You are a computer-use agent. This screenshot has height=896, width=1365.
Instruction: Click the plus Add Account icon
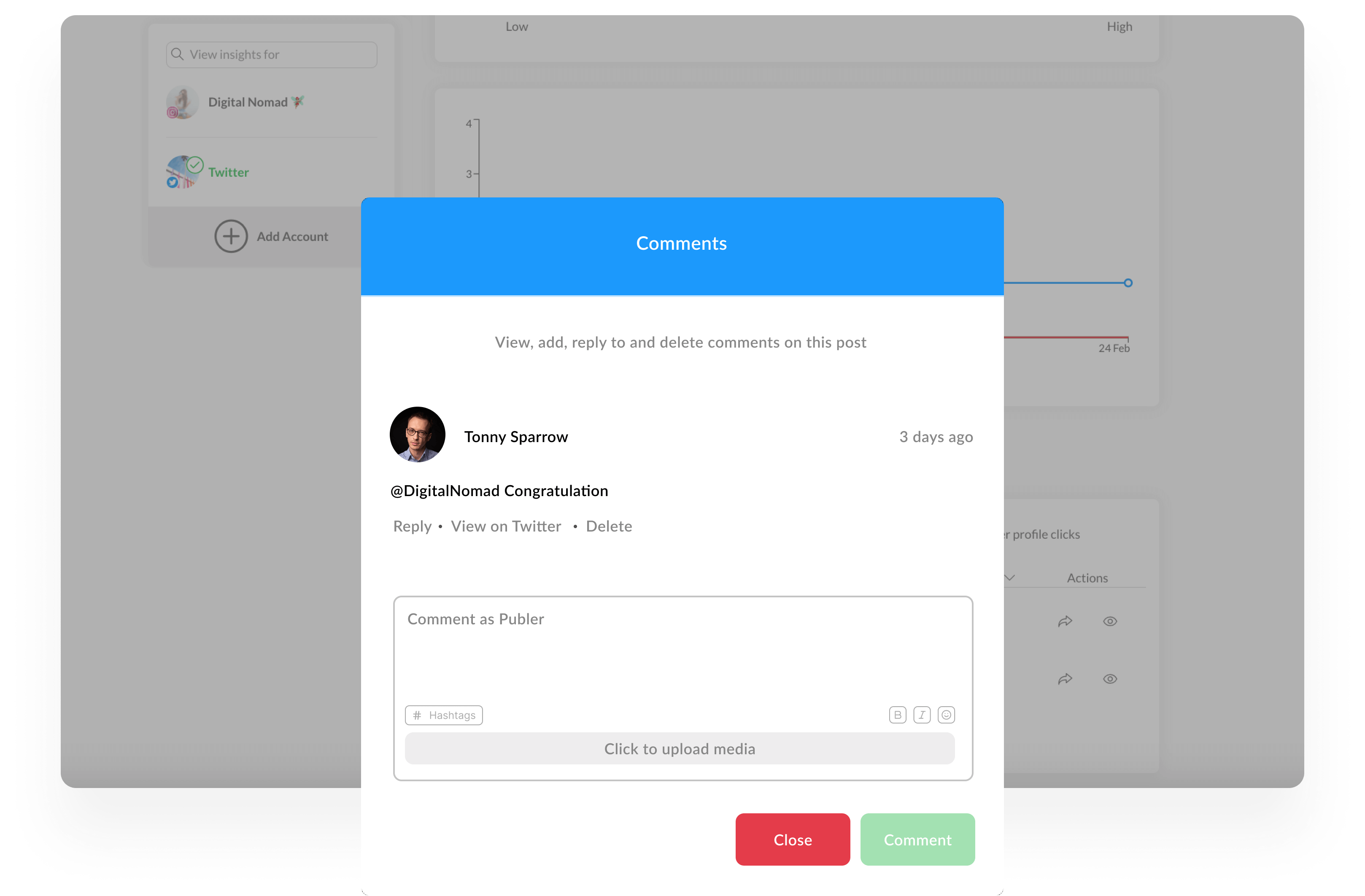230,235
